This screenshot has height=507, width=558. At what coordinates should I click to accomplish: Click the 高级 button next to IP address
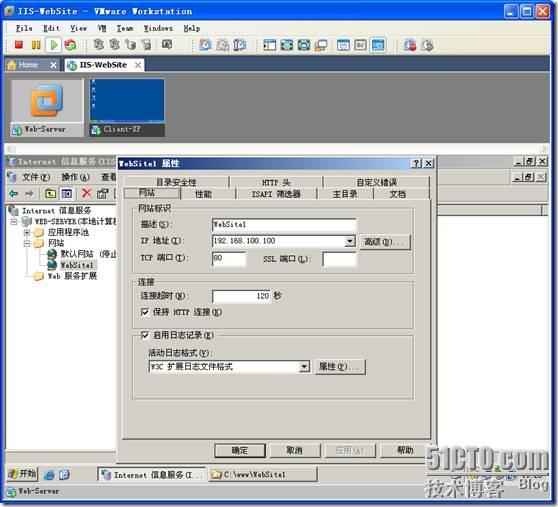pos(385,242)
